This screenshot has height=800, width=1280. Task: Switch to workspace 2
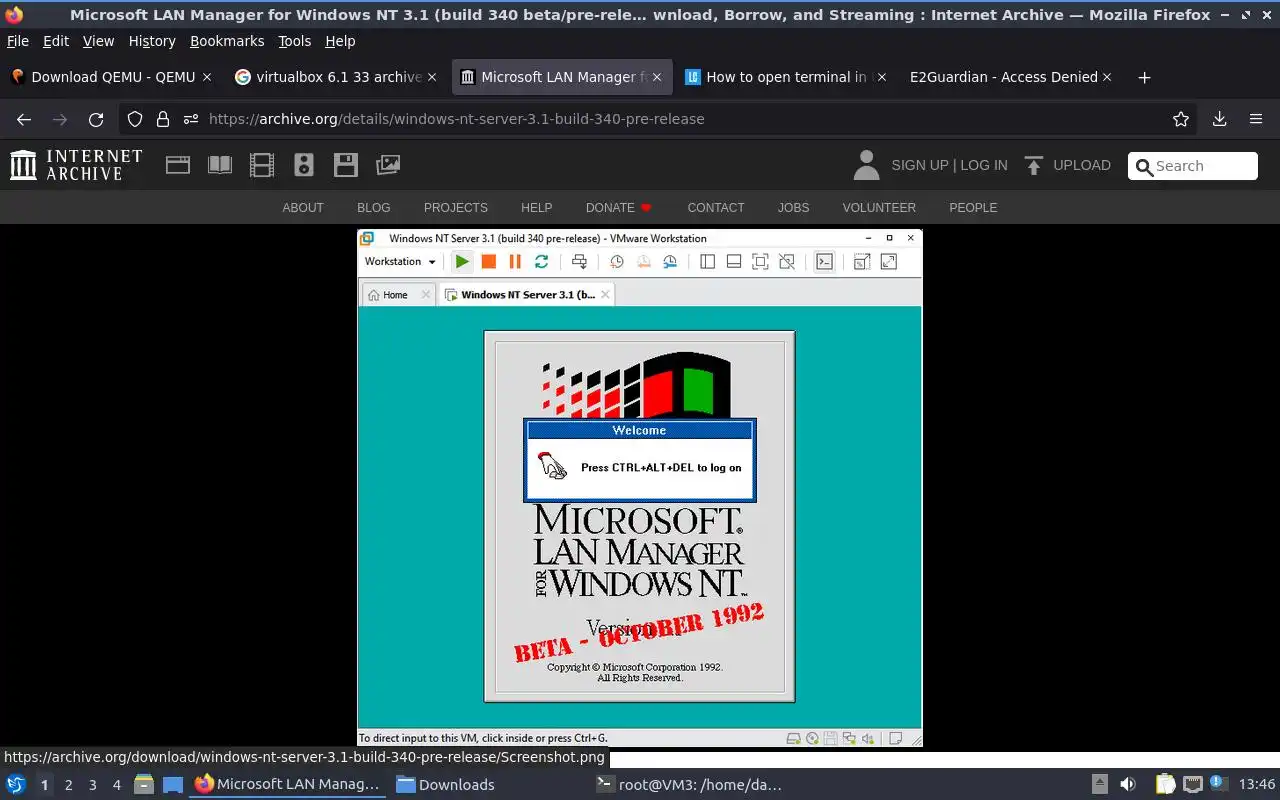click(68, 785)
